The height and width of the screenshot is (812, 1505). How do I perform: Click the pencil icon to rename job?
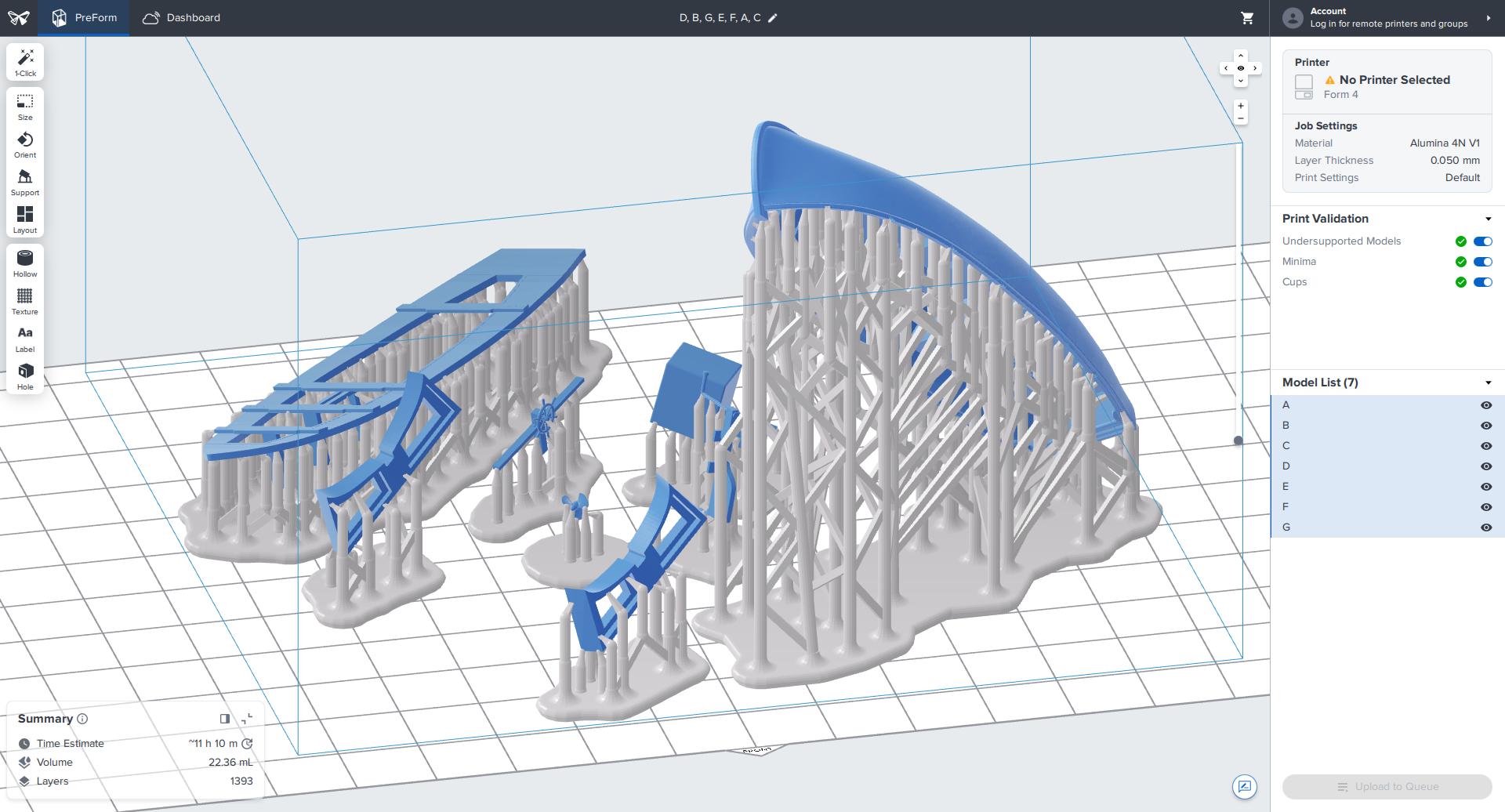pyautogui.click(x=772, y=18)
